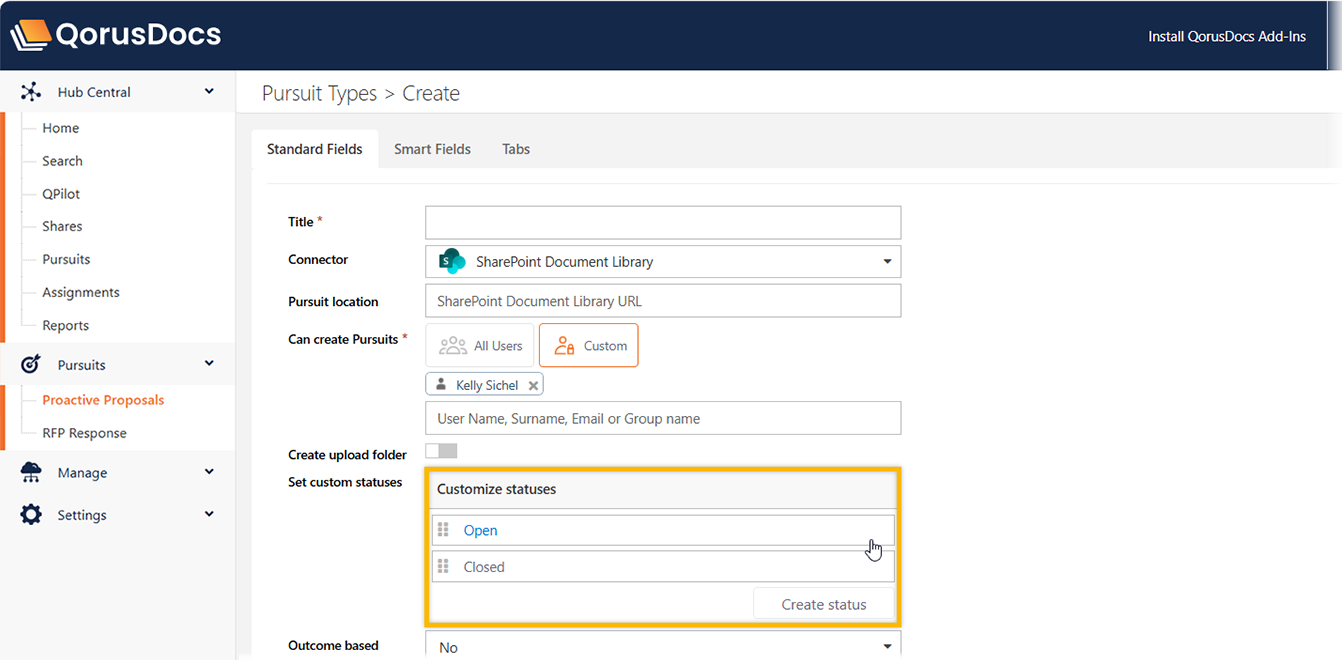1342x660 pixels.
Task: Select Custom permission option
Action: pos(589,346)
